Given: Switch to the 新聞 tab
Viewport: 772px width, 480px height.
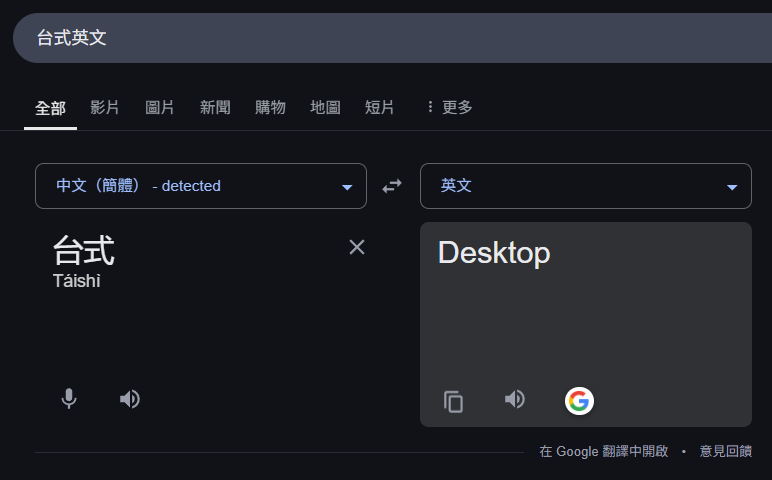Looking at the screenshot, I should point(215,107).
